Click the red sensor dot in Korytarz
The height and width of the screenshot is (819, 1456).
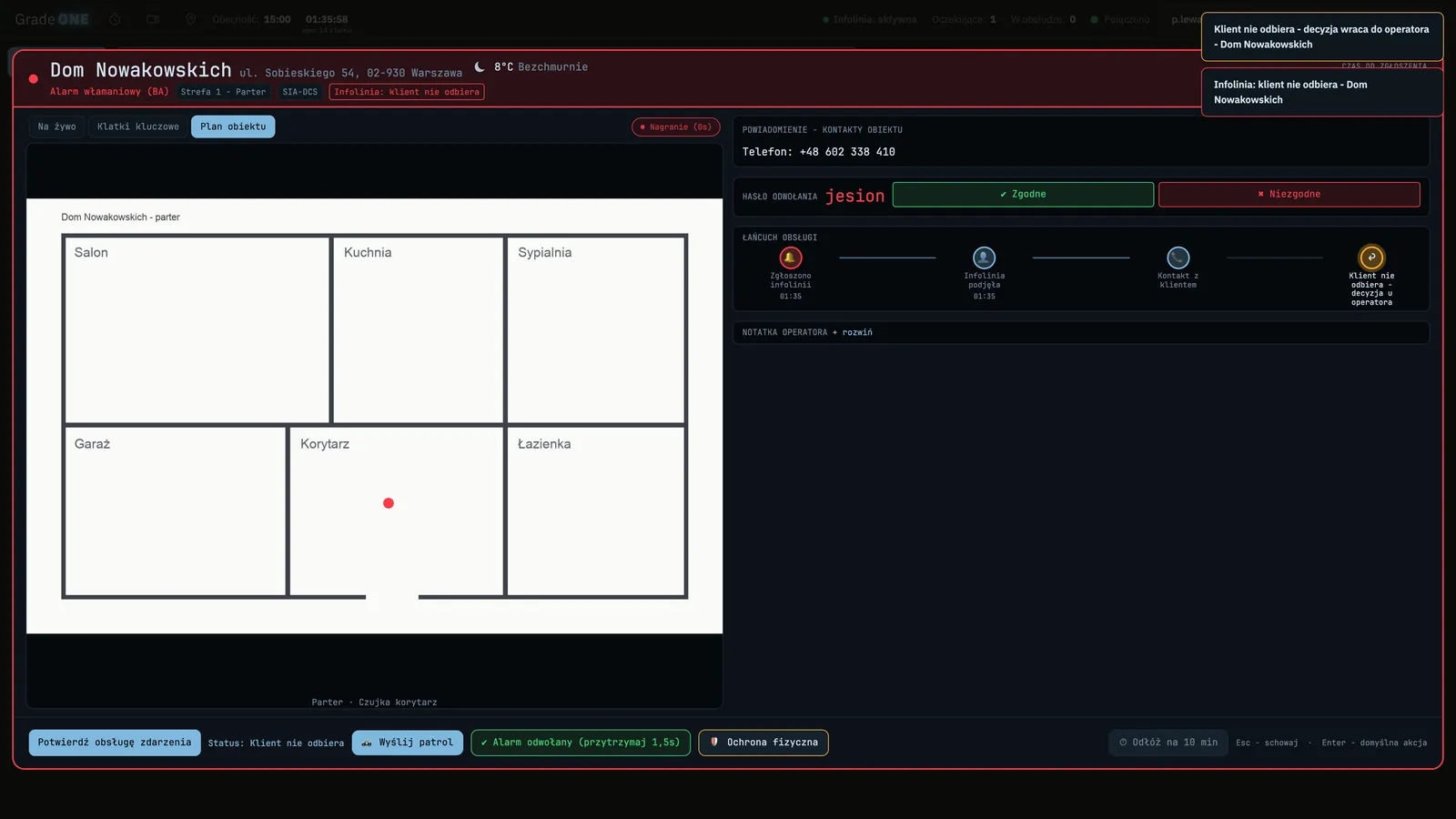[389, 503]
